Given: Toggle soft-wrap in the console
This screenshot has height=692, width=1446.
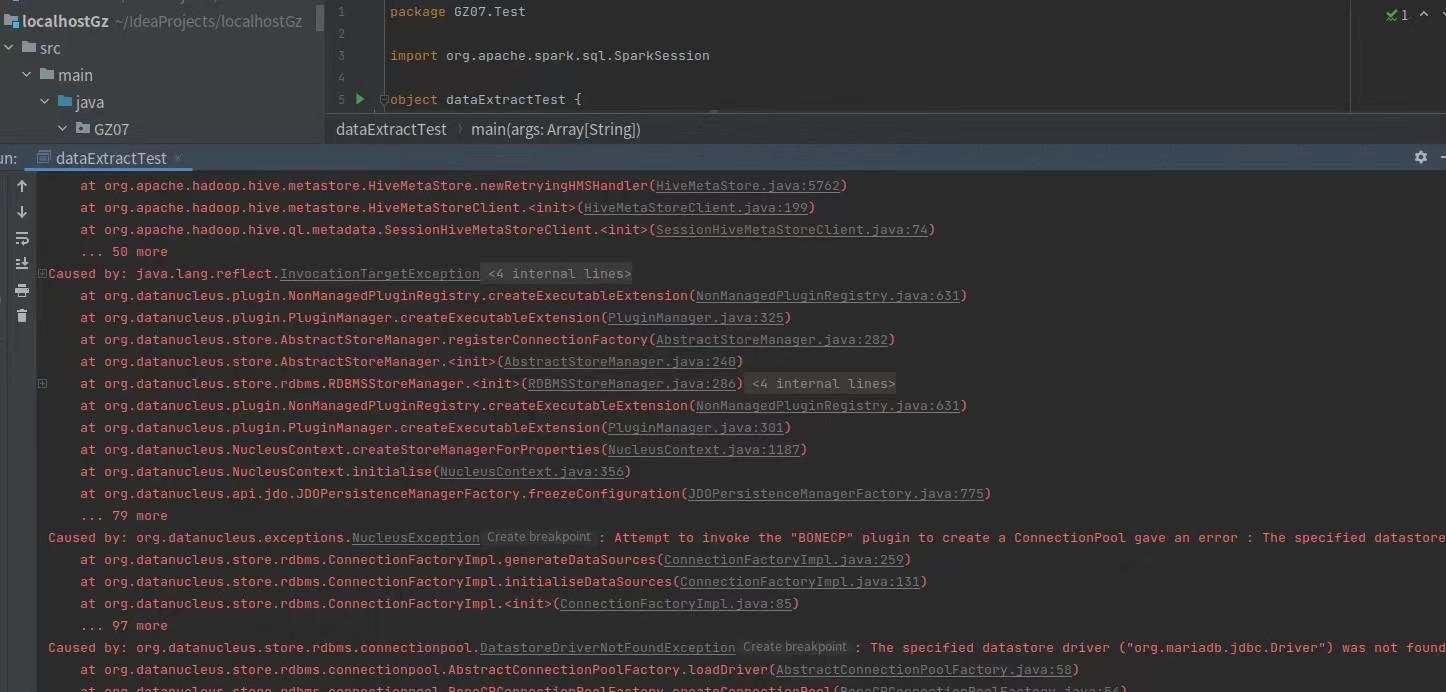Looking at the screenshot, I should (22, 238).
